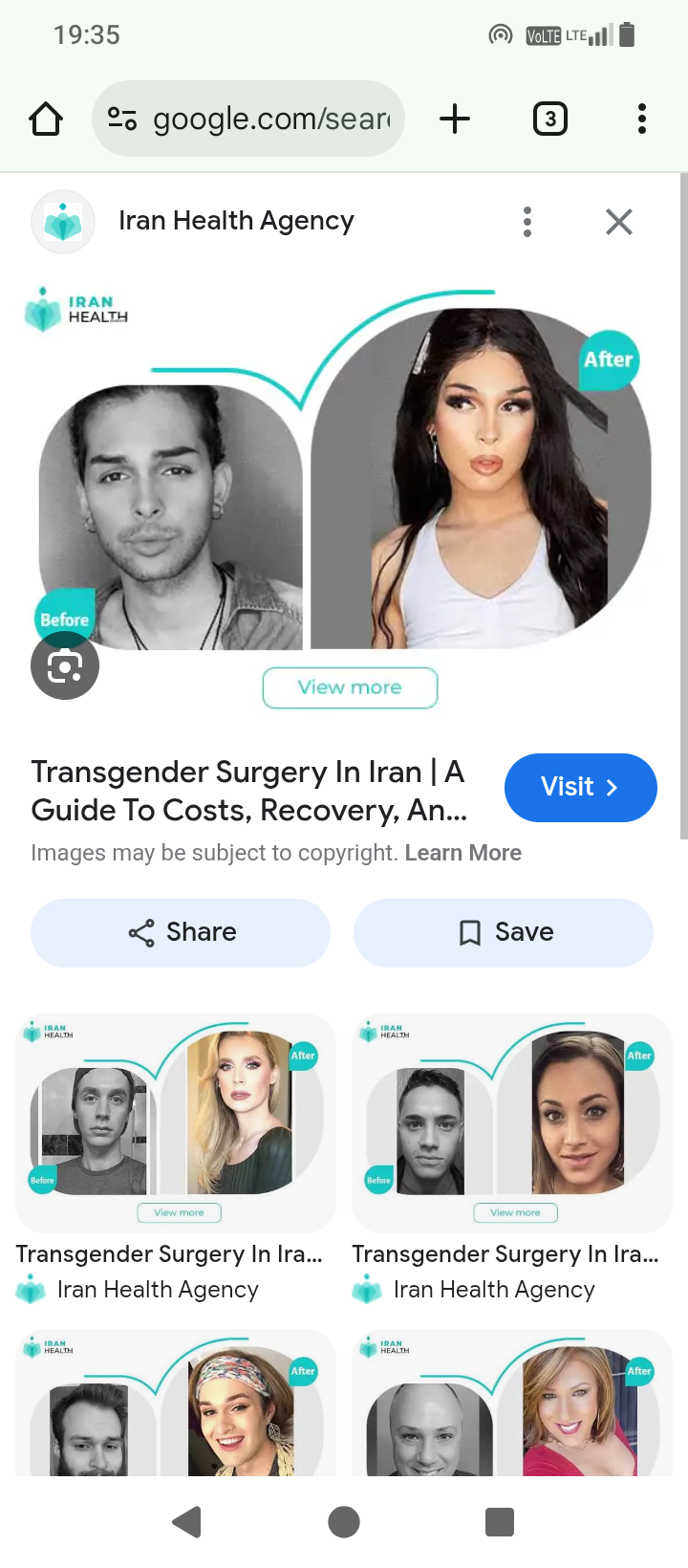Save the image to collection
Image resolution: width=688 pixels, height=1568 pixels.
pyautogui.click(x=504, y=933)
